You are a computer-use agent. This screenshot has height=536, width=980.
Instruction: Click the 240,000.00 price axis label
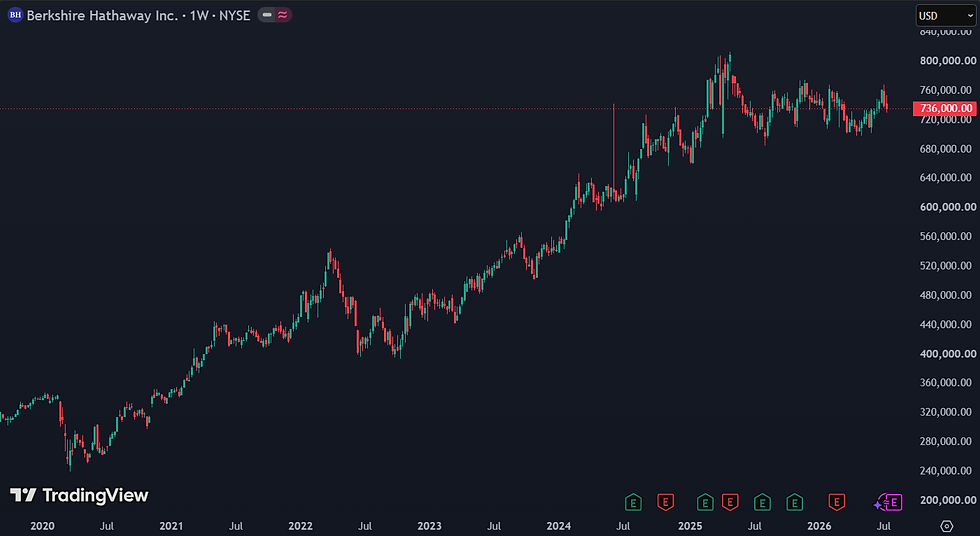[x=948, y=470]
